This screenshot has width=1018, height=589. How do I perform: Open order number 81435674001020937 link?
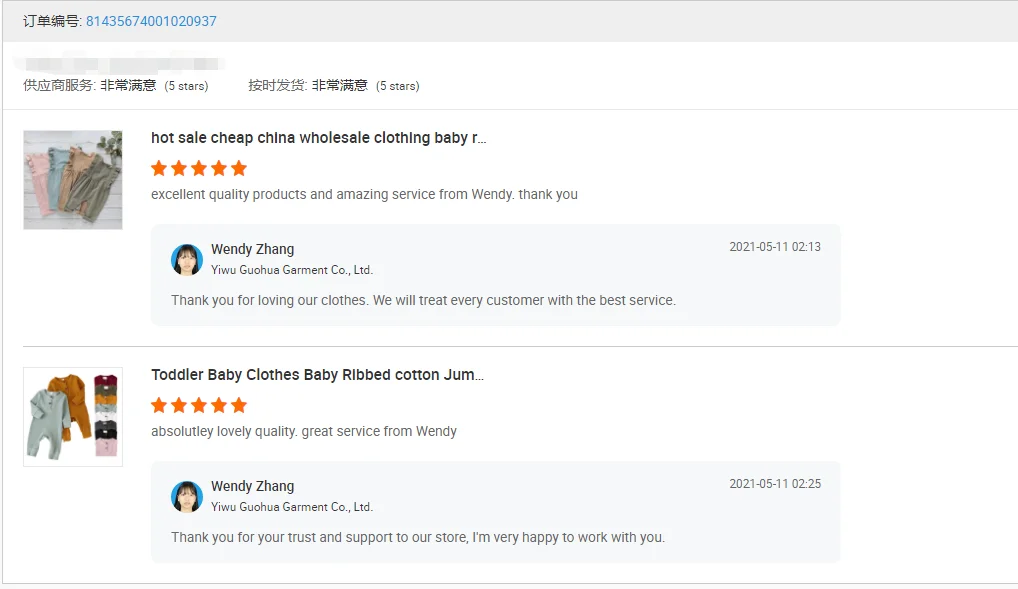[151, 21]
